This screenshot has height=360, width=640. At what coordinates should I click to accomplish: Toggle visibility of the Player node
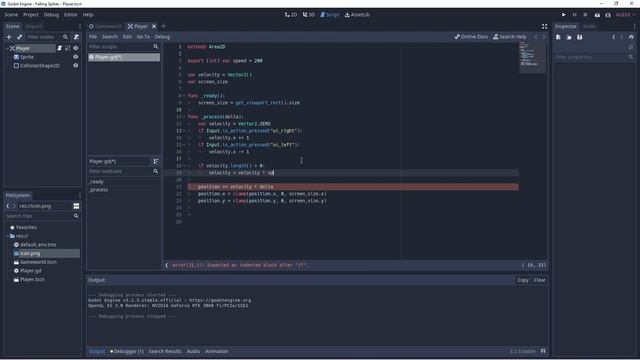point(76,48)
